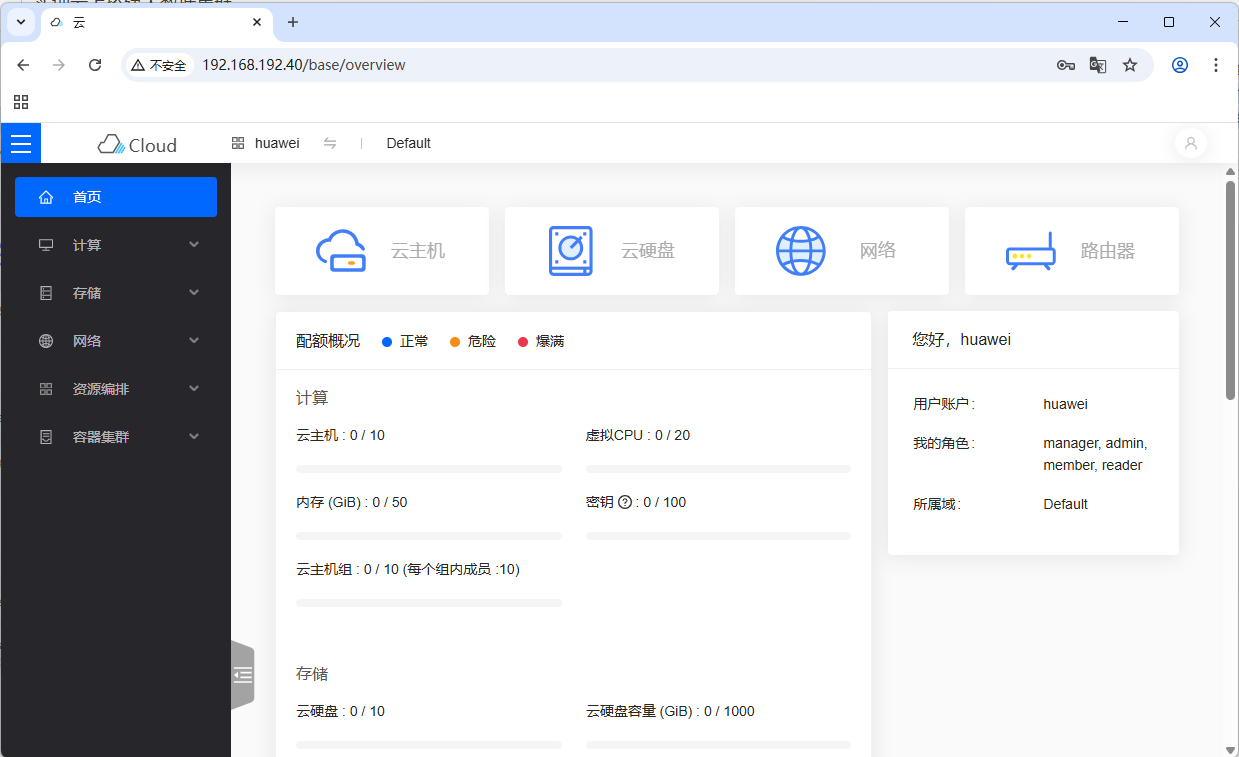This screenshot has width=1239, height=757.
Task: Expand the 容器集群 menu chevron
Action: 194,437
